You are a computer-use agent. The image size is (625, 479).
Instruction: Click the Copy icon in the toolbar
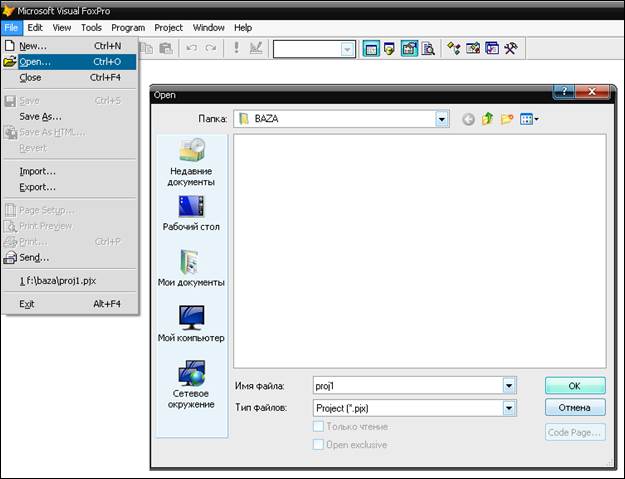147,49
